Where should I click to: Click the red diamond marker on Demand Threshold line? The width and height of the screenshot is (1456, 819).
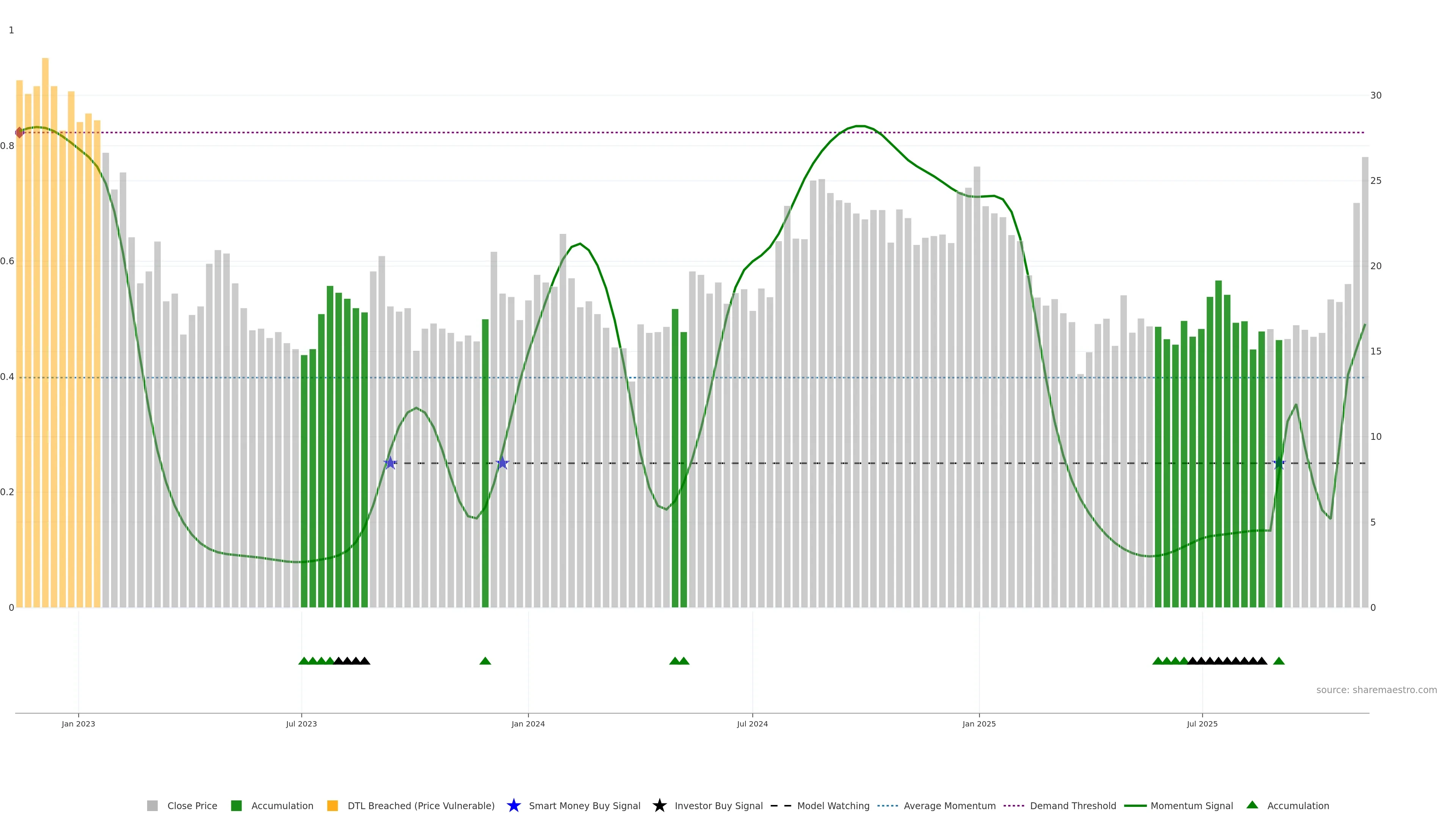pyautogui.click(x=19, y=132)
